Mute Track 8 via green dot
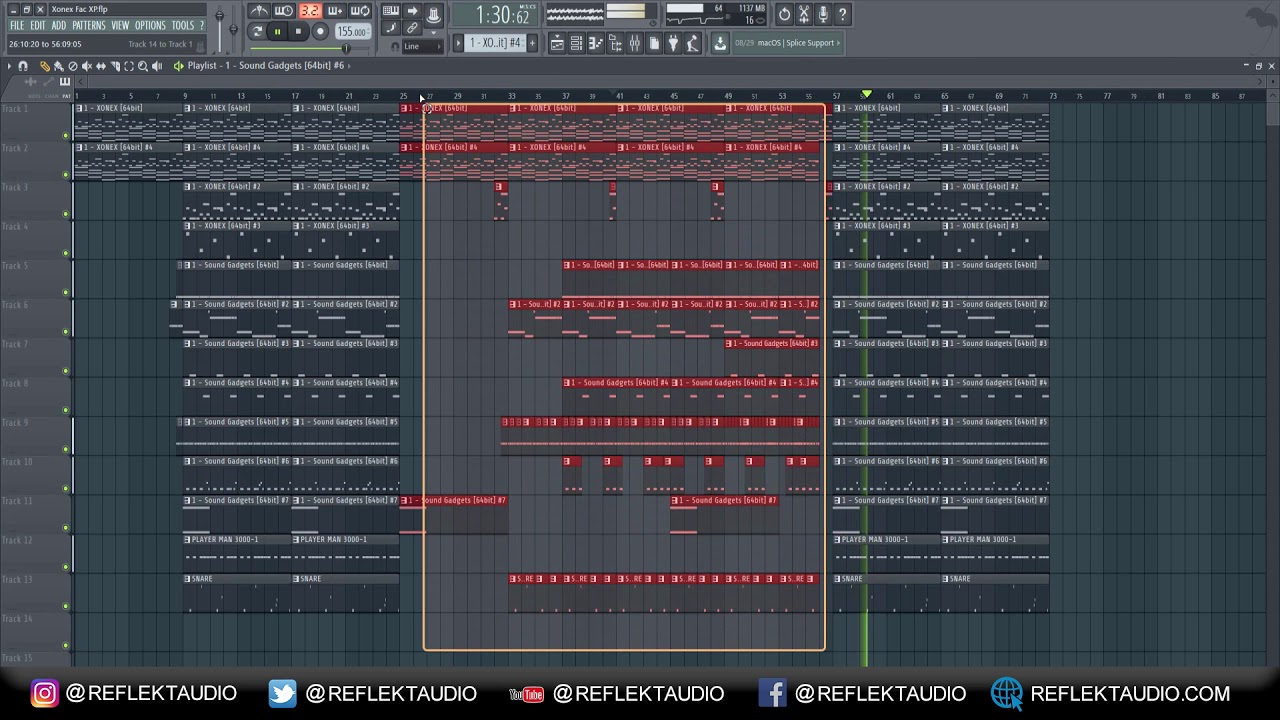The width and height of the screenshot is (1280, 720). coord(66,410)
